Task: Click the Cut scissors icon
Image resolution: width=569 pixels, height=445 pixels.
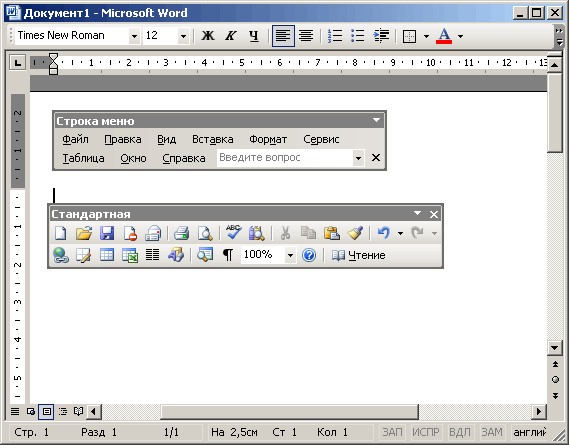Action: [x=286, y=233]
